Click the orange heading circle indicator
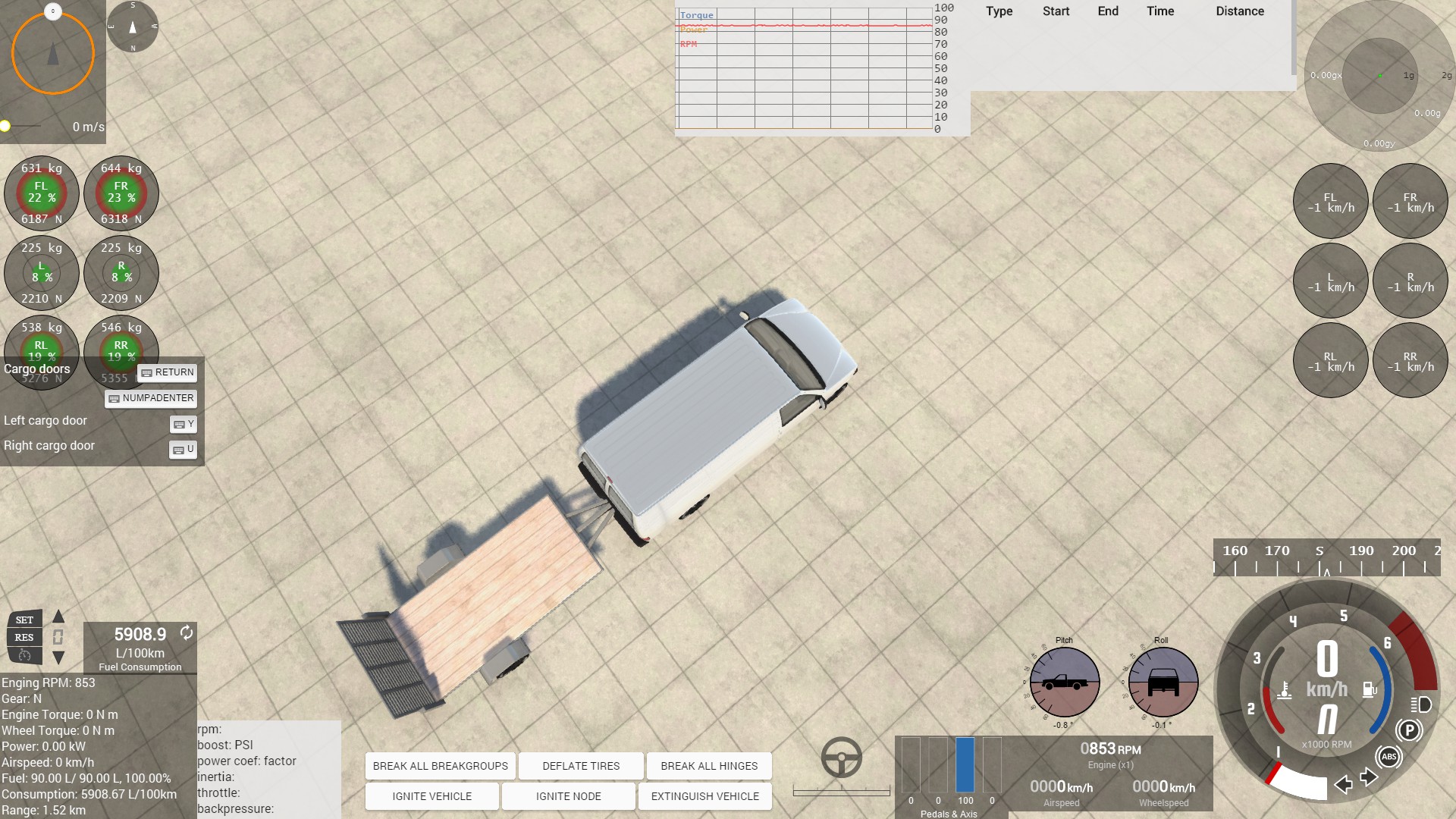1456x819 pixels. click(53, 52)
